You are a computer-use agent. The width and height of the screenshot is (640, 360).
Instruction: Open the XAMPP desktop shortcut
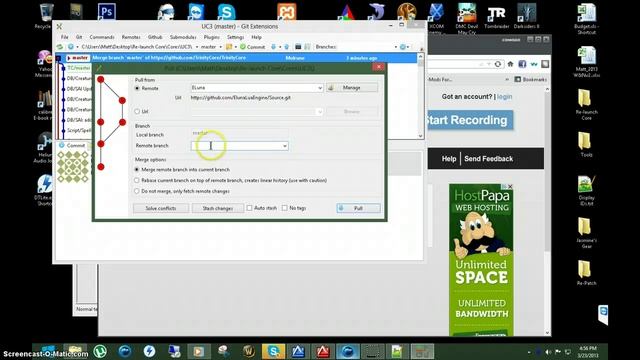tap(286, 11)
